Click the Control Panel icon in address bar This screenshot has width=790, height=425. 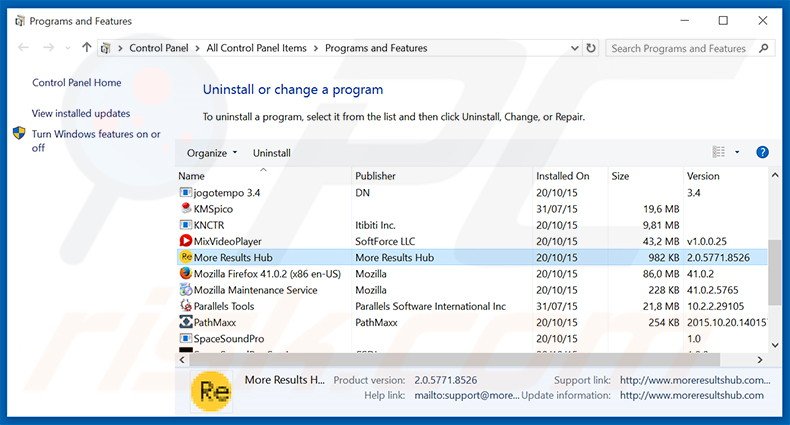point(105,48)
